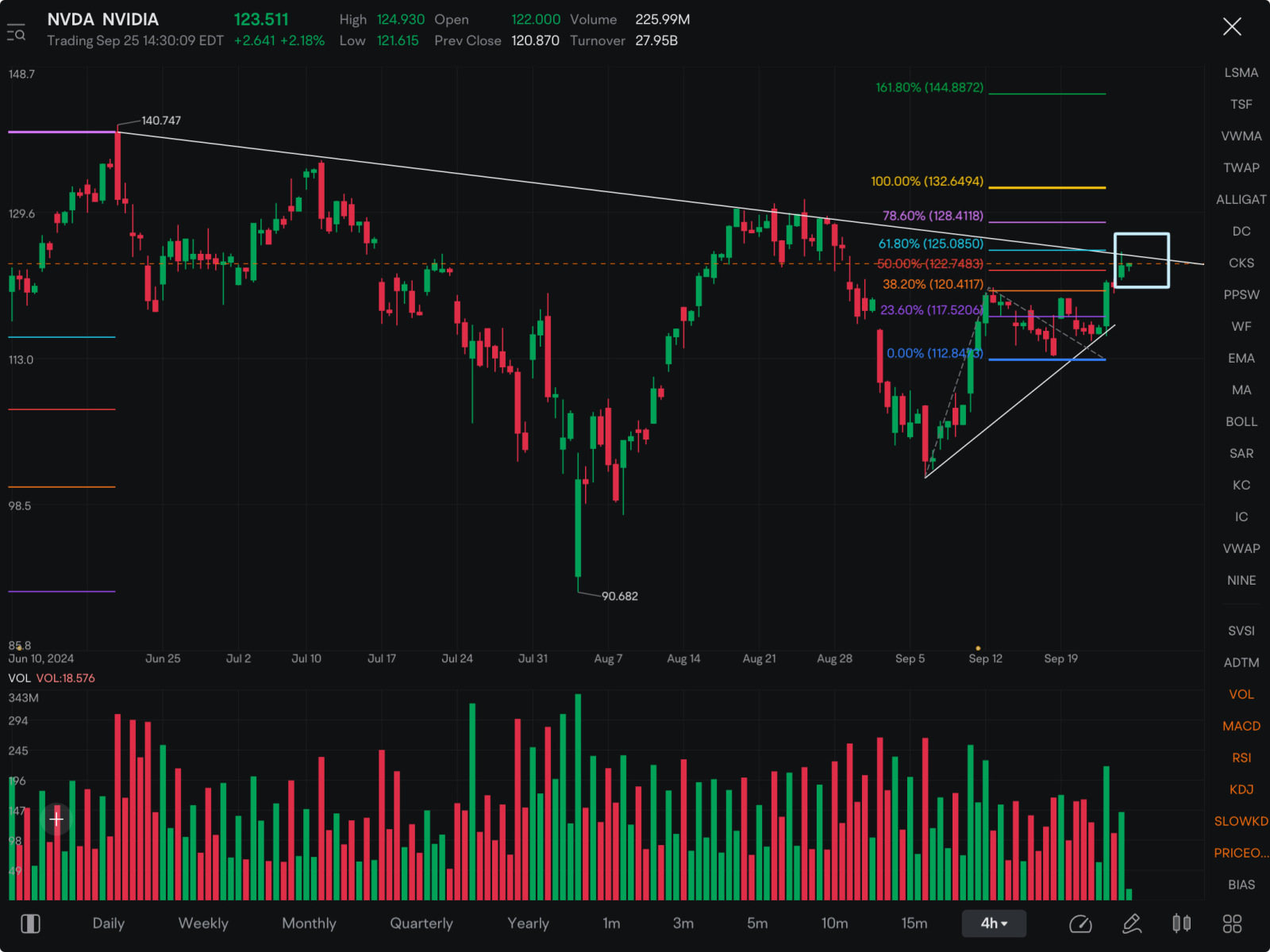Toggle the SLOWKD sub-indicator
1270x952 pixels.
point(1241,822)
